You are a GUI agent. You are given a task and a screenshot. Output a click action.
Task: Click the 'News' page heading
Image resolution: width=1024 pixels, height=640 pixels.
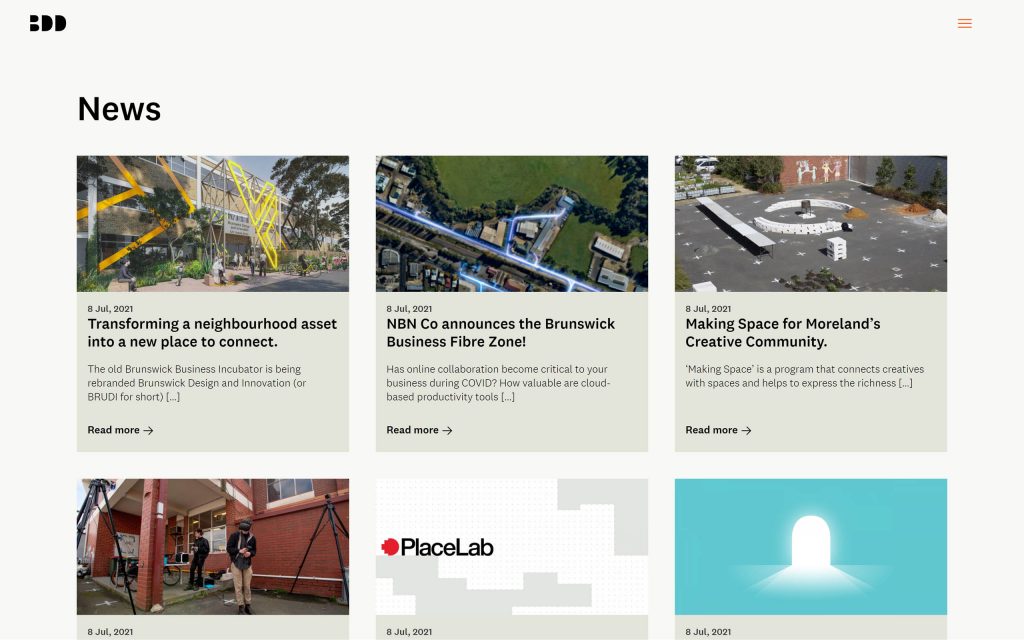pyautogui.click(x=119, y=109)
